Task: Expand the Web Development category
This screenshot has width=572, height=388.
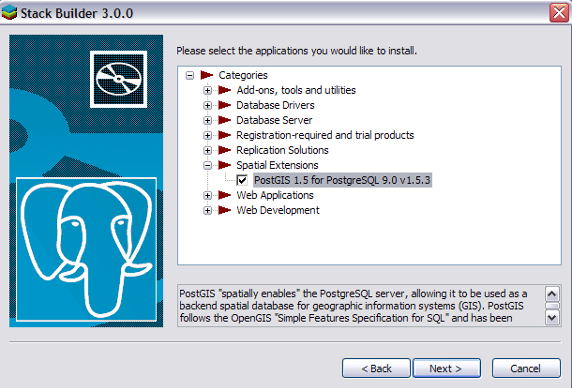Action: point(208,210)
